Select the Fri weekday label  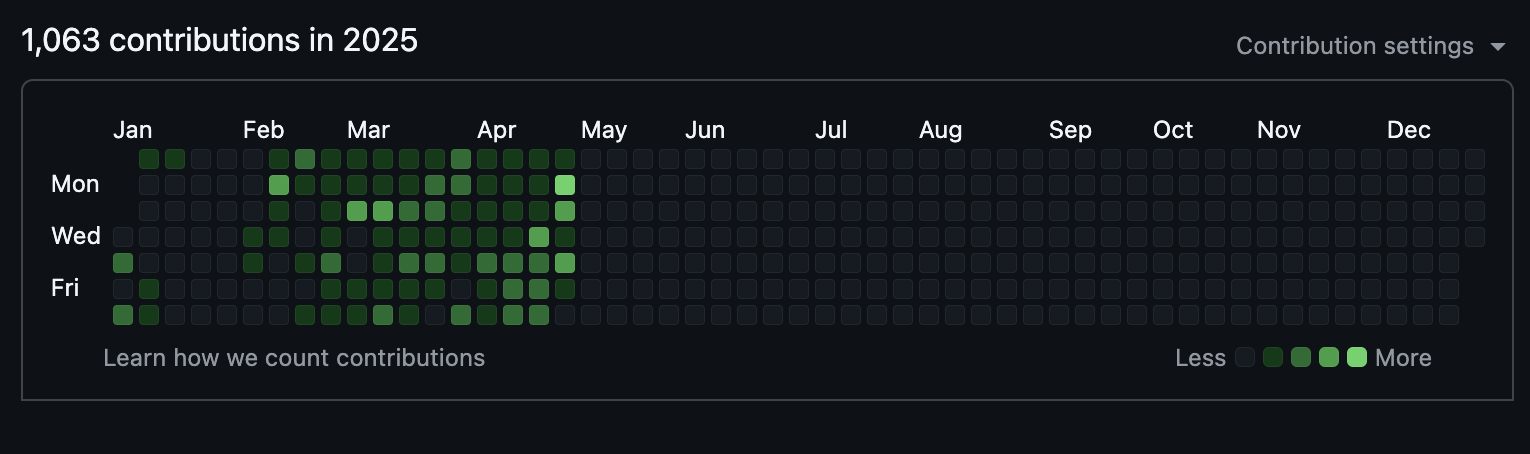pos(65,288)
